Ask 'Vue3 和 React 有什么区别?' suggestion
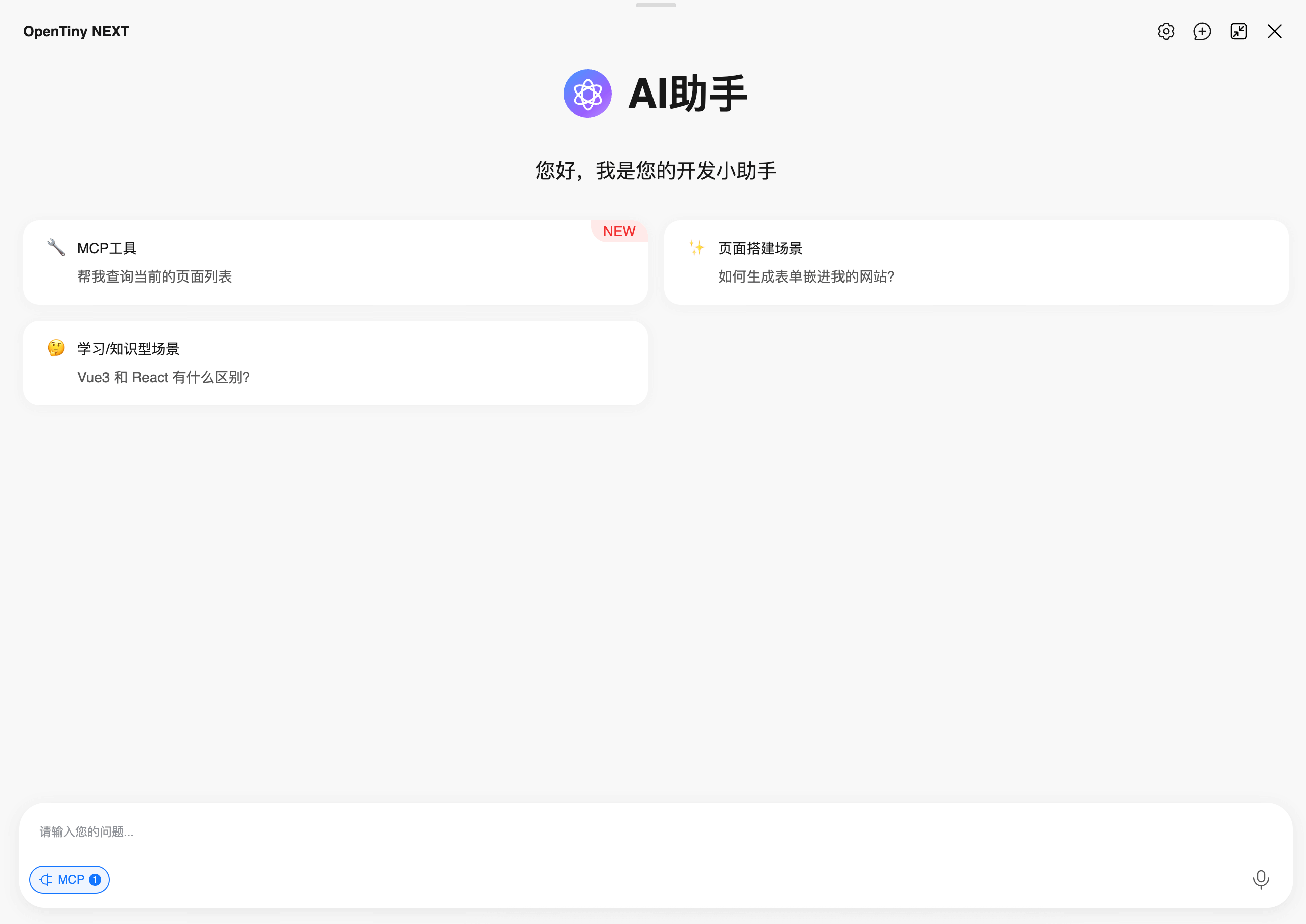This screenshot has width=1306, height=924. click(x=163, y=377)
